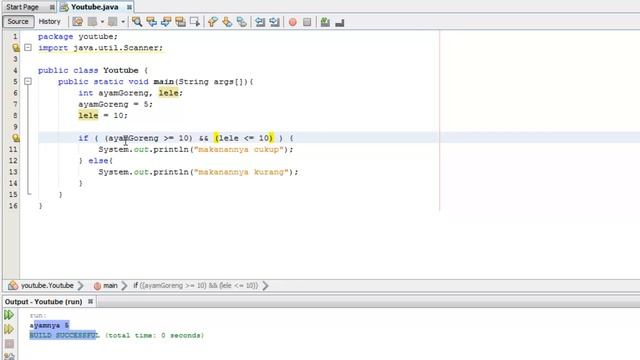Close the Start Page tab
This screenshot has height=360, width=640.
point(52,7)
